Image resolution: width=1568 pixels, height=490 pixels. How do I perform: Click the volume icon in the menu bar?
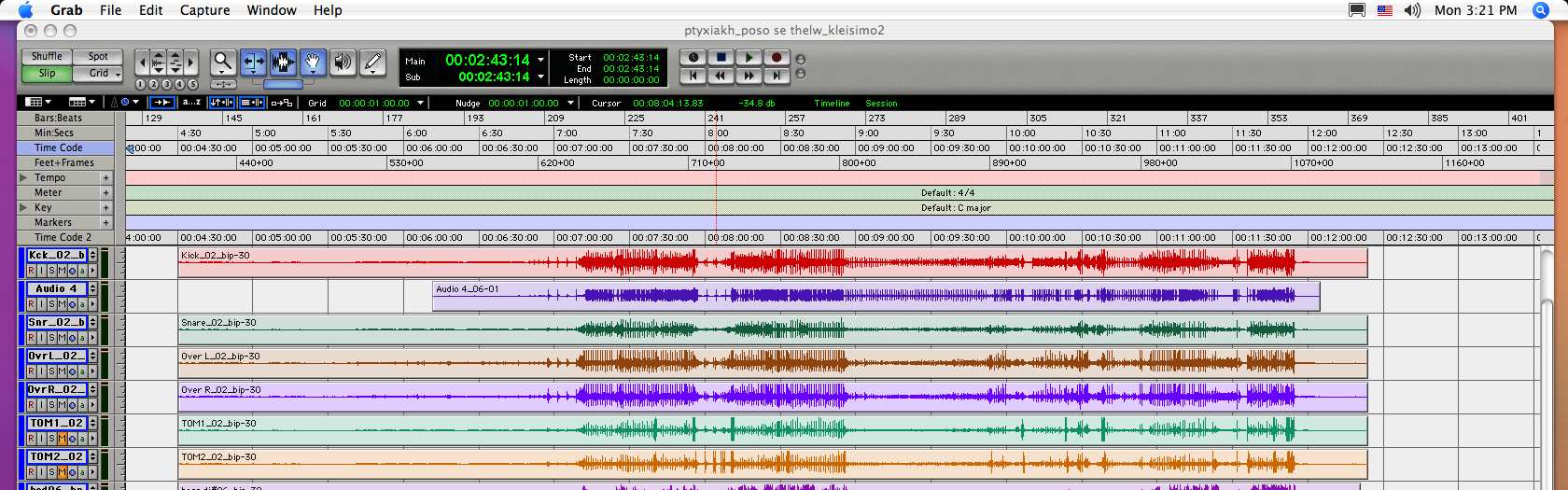point(1412,10)
